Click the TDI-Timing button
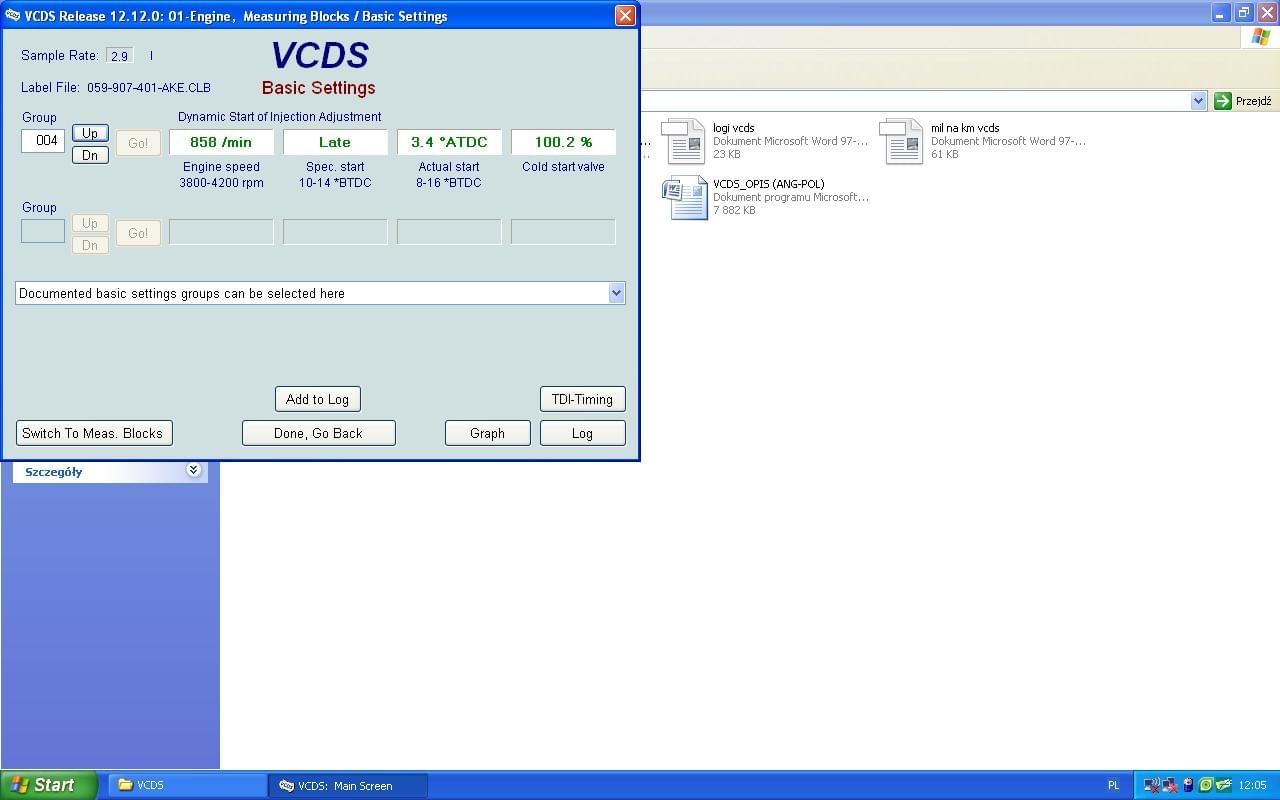The image size is (1280, 800). pyautogui.click(x=582, y=399)
